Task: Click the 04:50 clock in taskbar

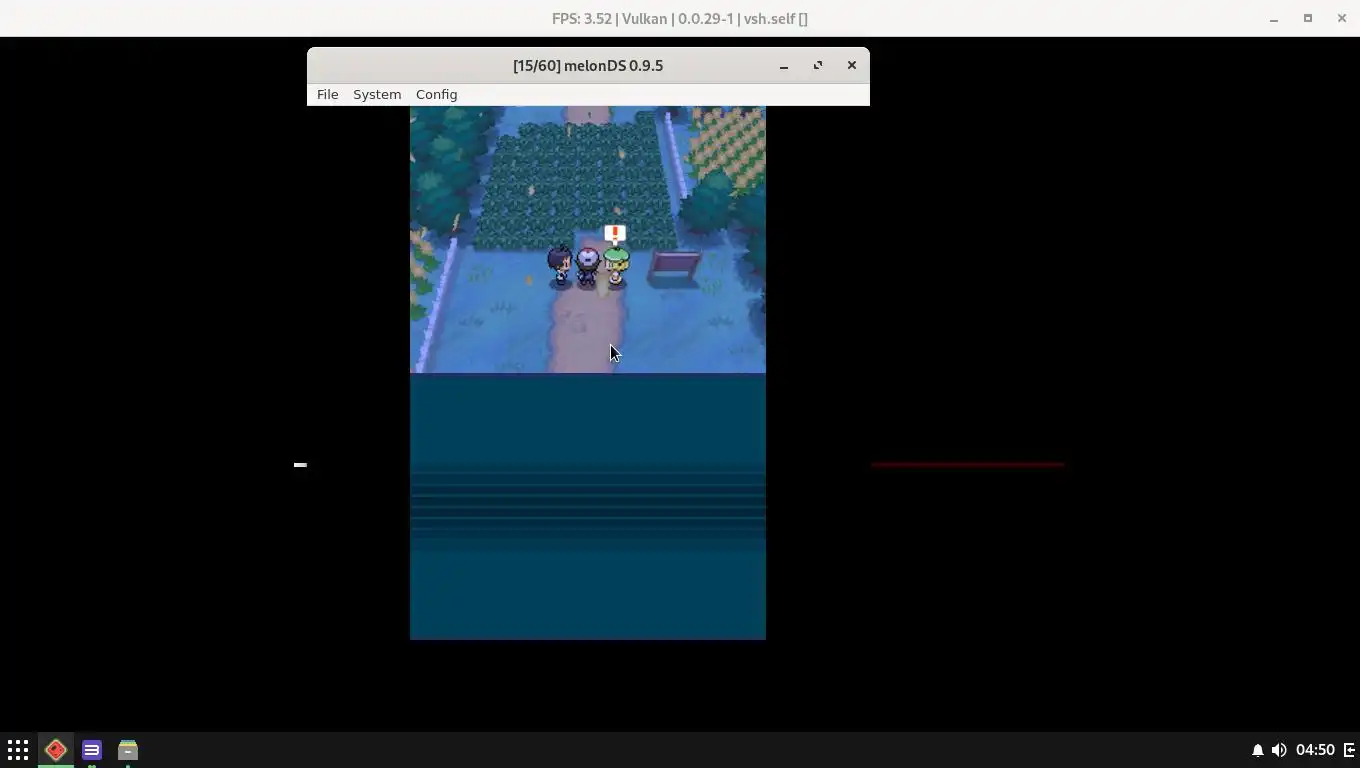Action: point(1315,750)
